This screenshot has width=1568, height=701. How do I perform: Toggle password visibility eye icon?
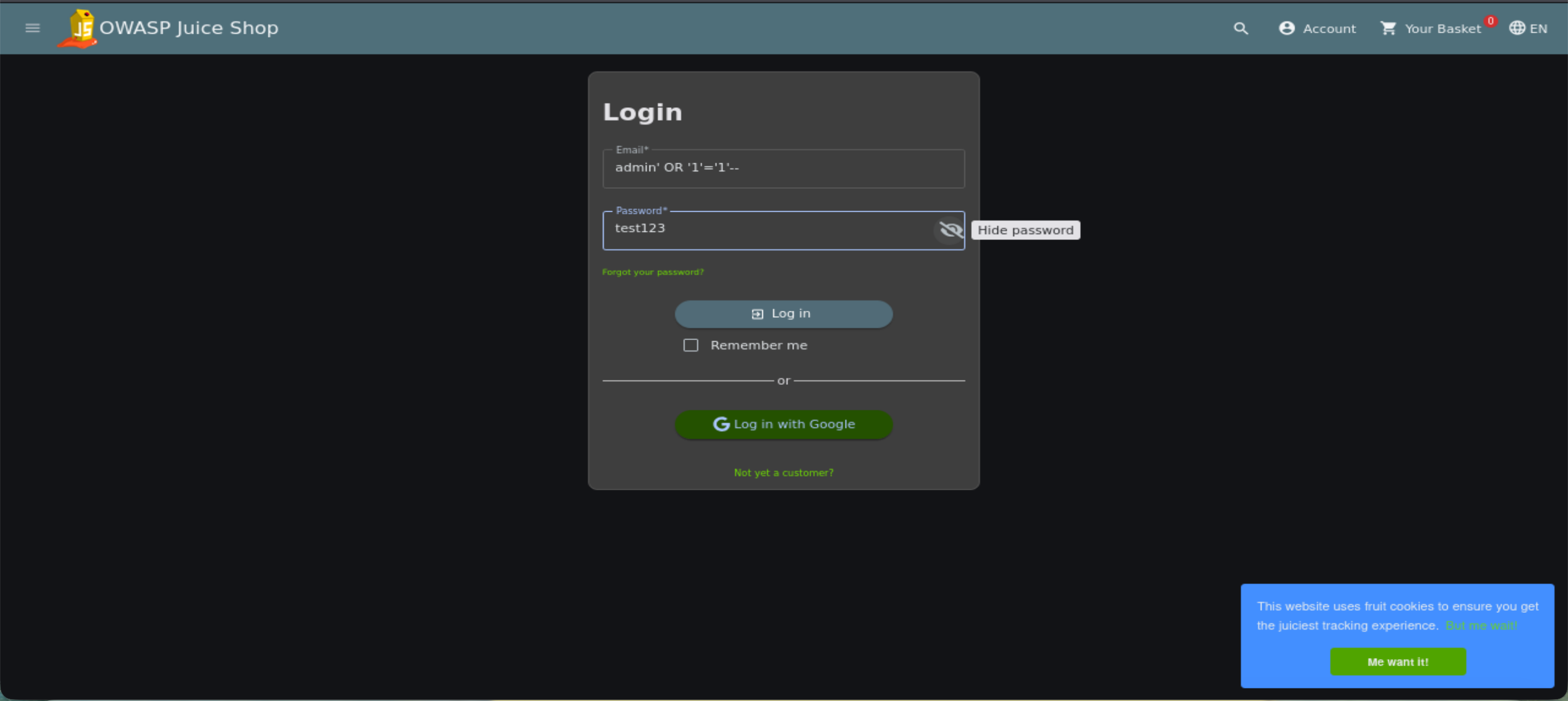point(950,230)
